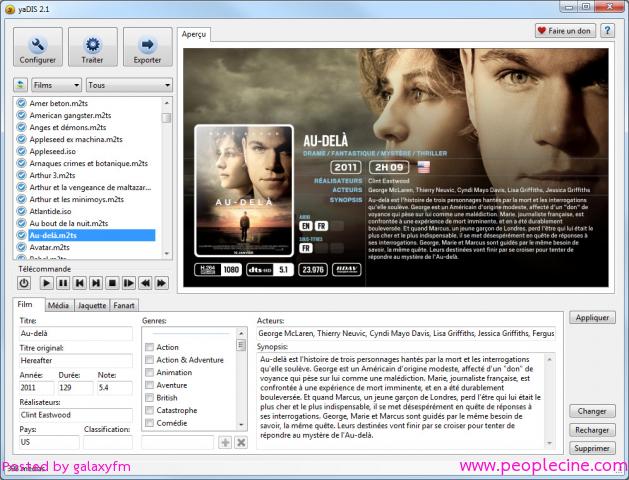Click the Acteurs field
The image size is (629, 480).
[x=406, y=334]
